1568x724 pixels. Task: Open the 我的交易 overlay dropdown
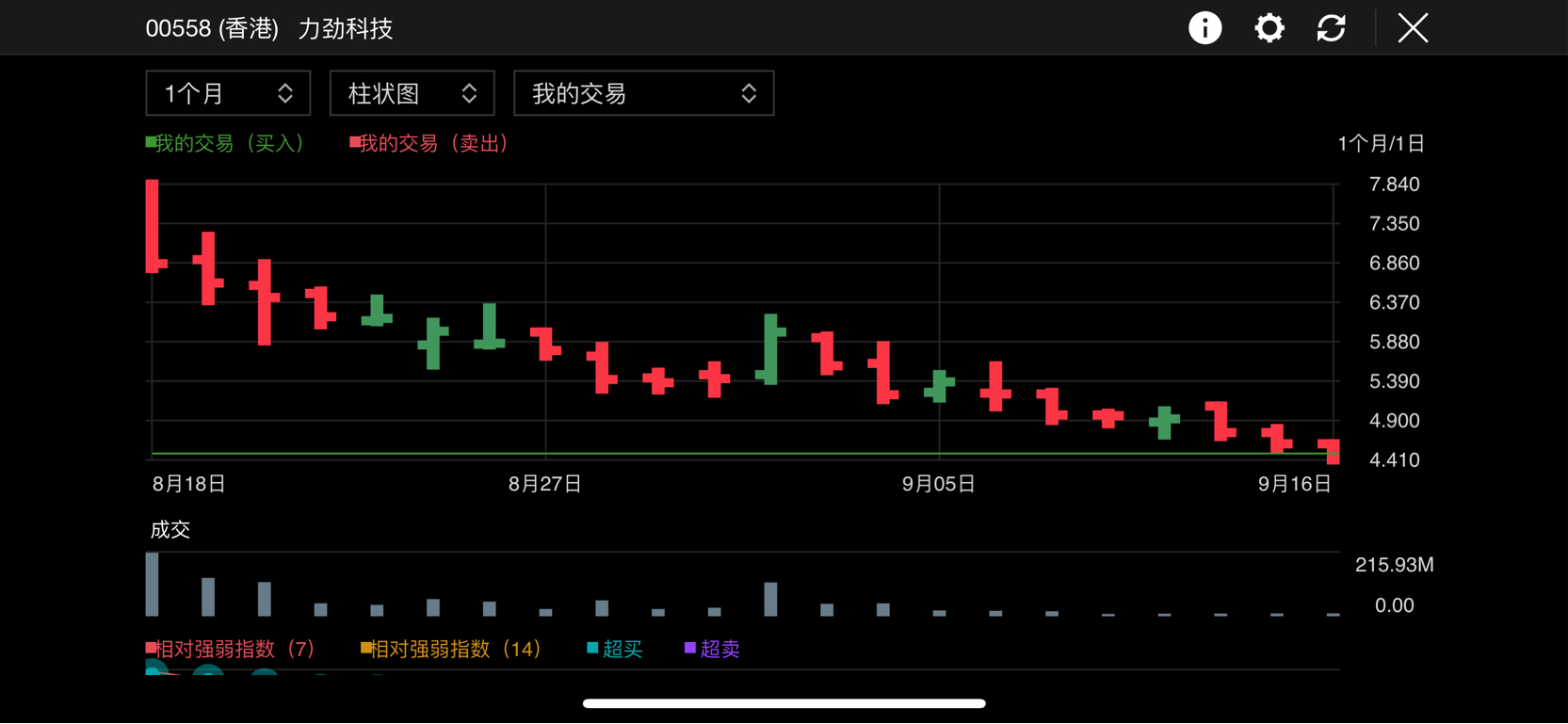click(643, 93)
